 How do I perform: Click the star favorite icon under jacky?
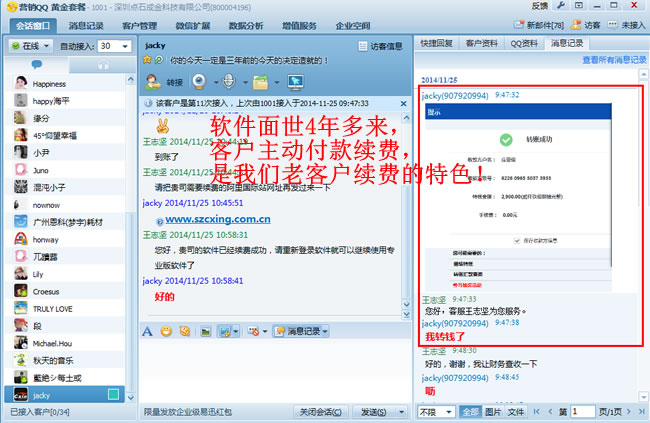[147, 60]
